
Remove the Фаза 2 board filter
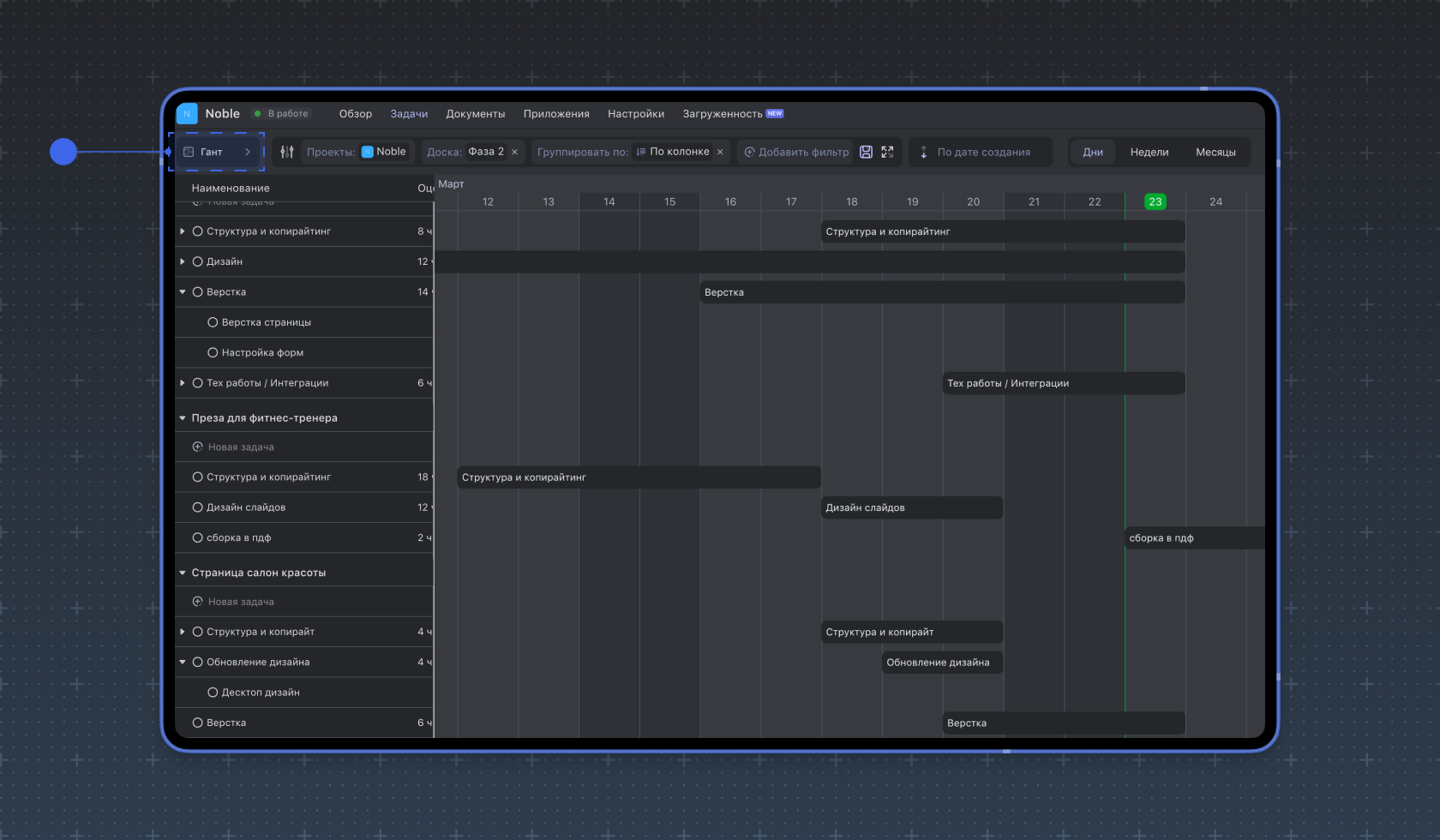click(514, 152)
